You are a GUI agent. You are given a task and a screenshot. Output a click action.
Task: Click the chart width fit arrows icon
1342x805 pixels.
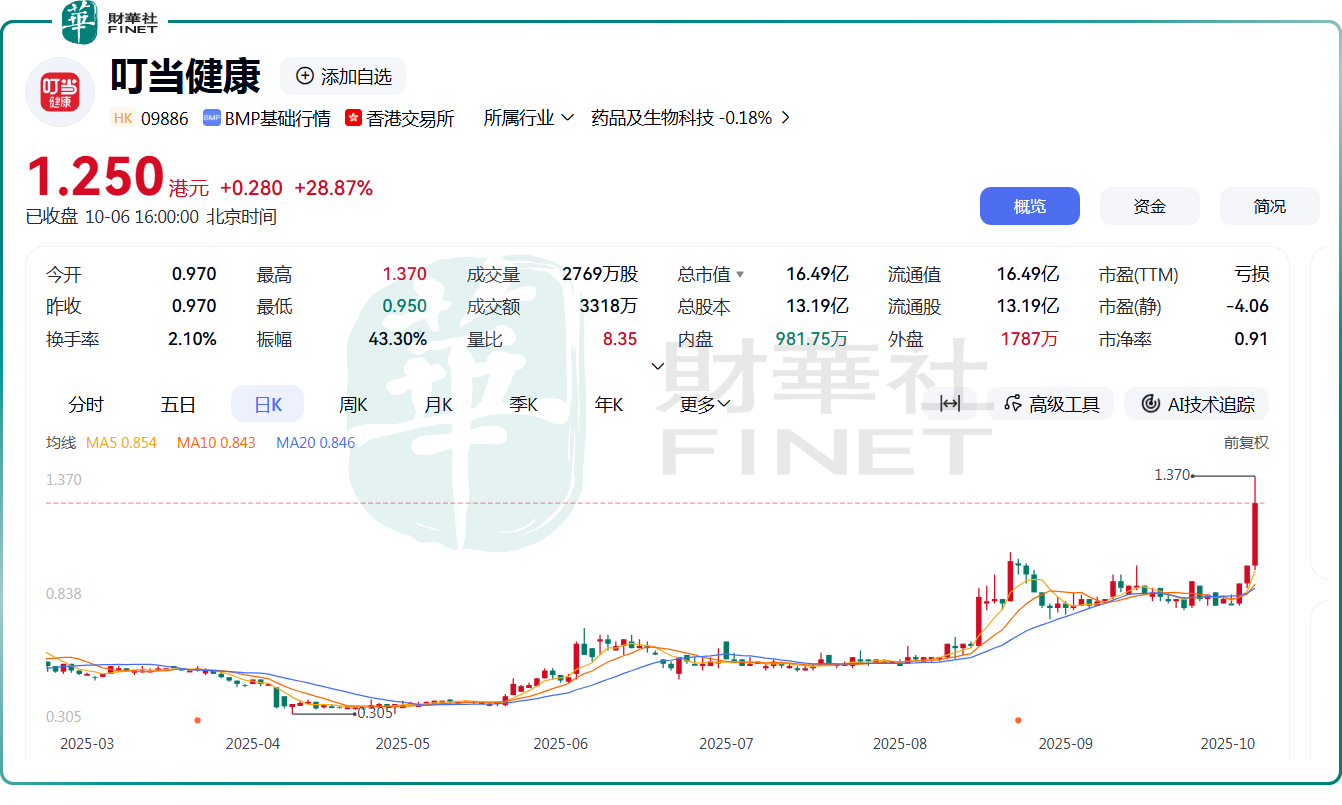[x=950, y=404]
